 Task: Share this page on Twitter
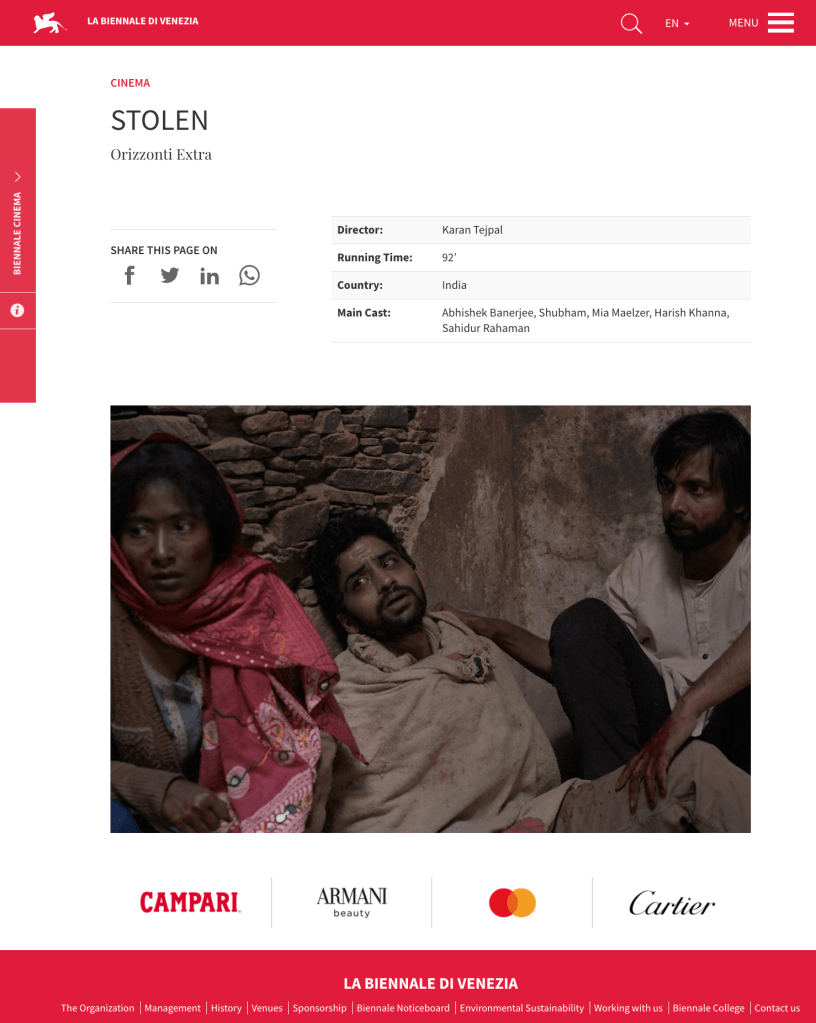pos(170,275)
